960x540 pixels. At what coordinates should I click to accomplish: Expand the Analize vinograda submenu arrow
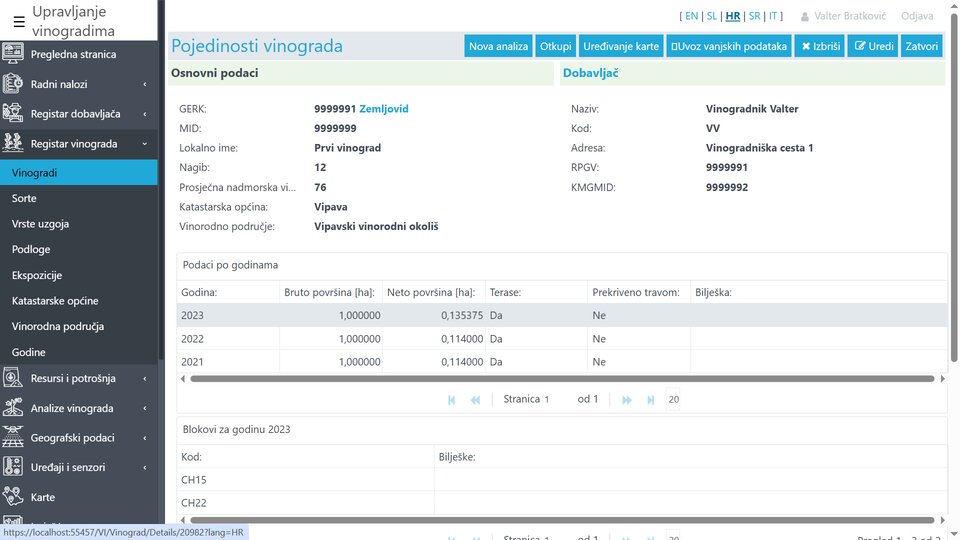[145, 408]
